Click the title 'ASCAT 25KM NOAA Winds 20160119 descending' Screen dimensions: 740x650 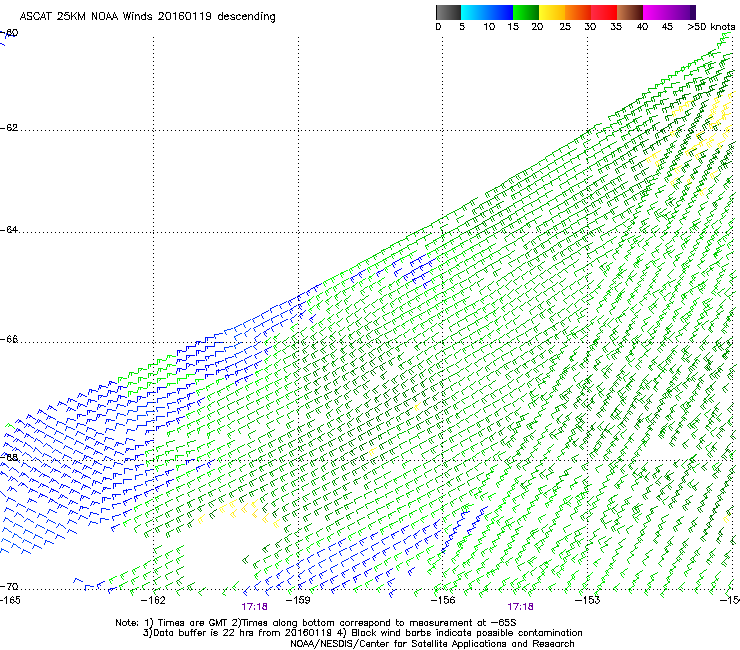coord(147,16)
